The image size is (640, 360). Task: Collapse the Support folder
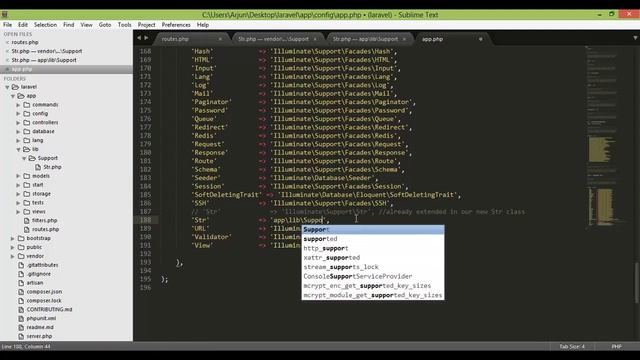24,158
